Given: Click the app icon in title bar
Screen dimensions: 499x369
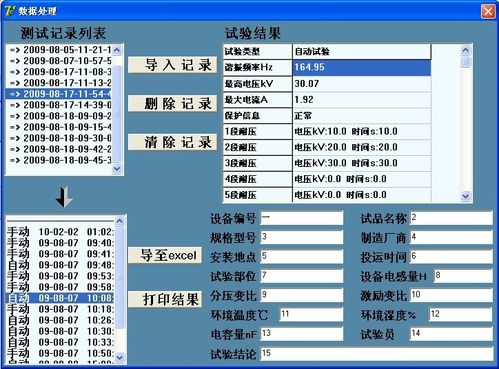Looking at the screenshot, I should click(x=10, y=11).
